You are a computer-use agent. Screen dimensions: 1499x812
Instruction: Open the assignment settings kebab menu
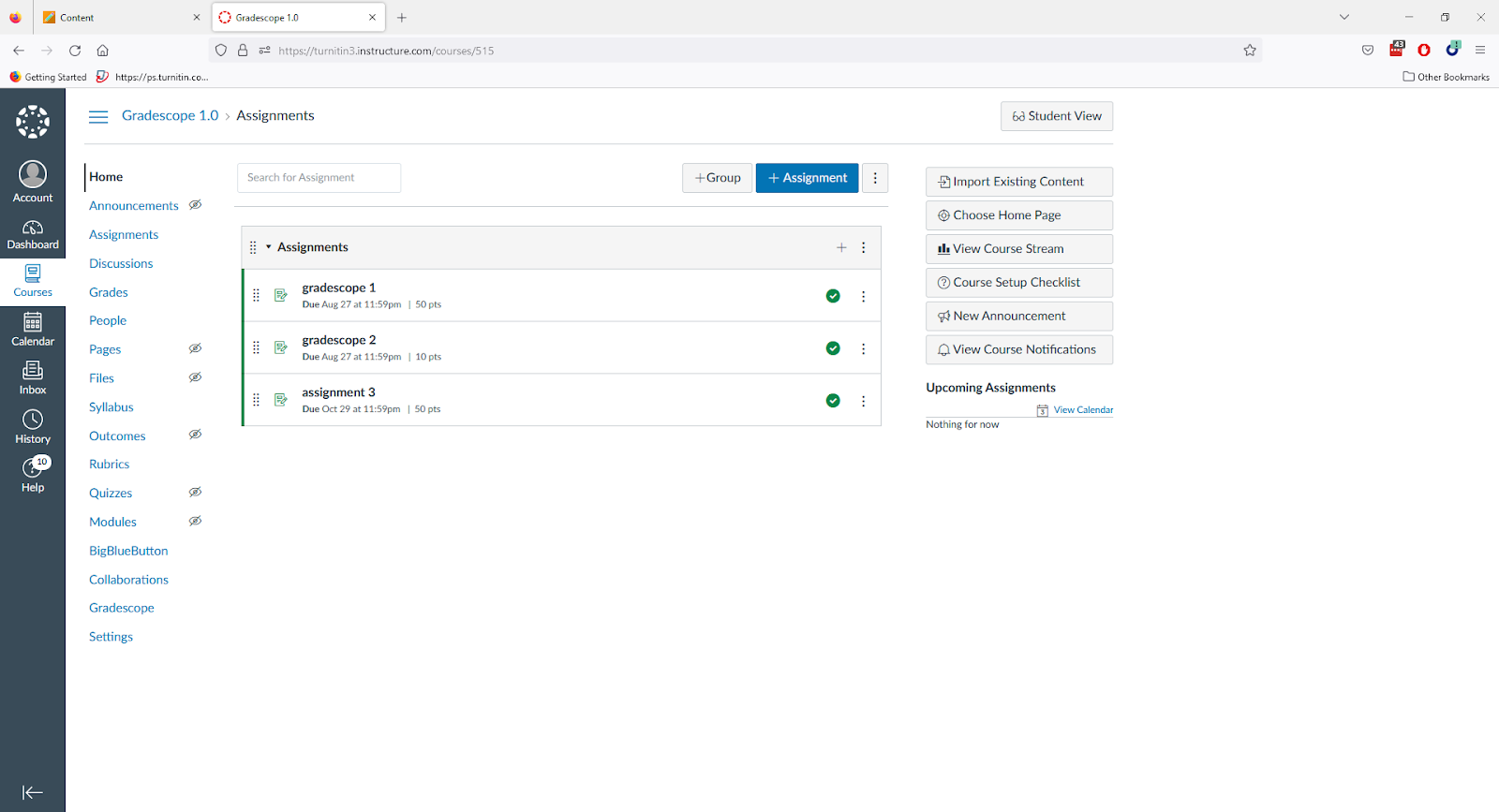875,178
